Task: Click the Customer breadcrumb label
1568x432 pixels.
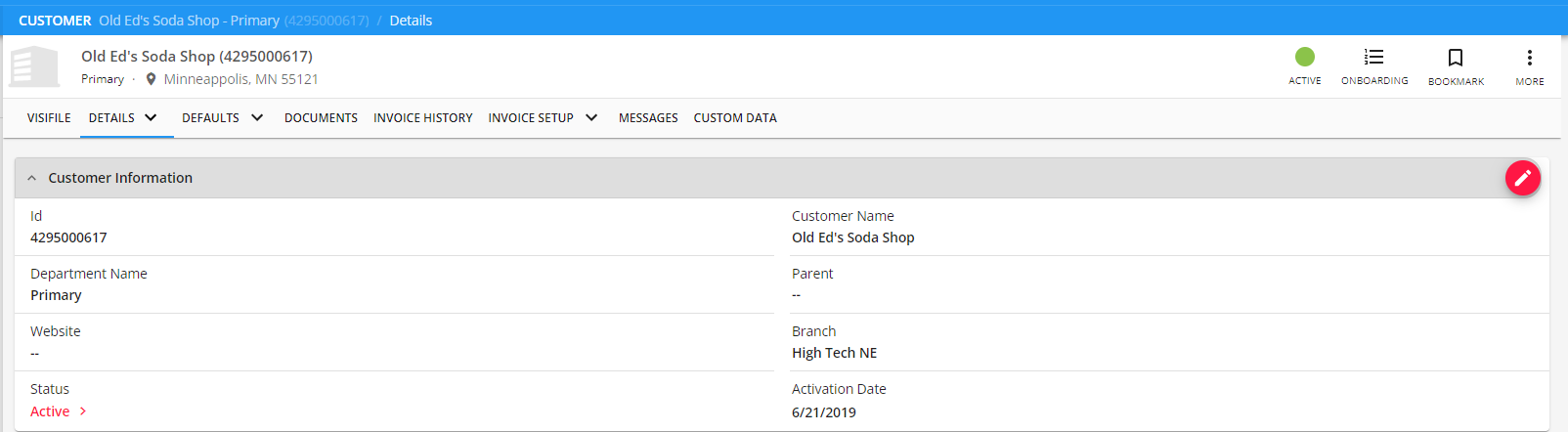Action: (x=55, y=21)
